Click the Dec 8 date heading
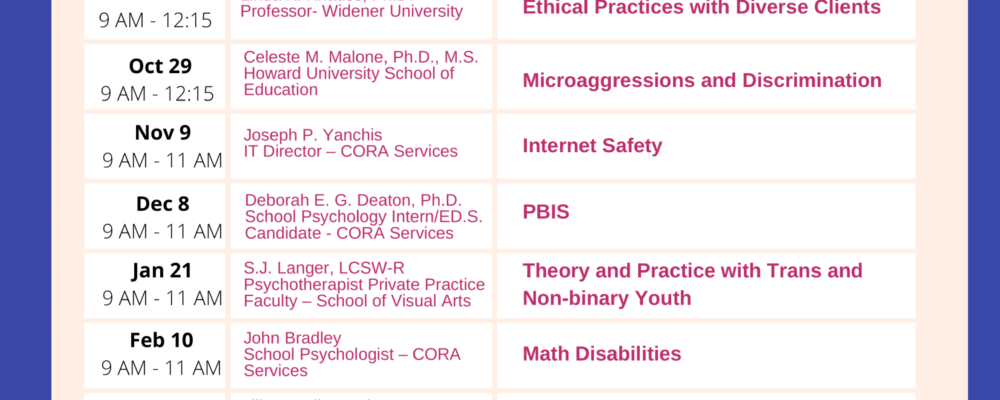This screenshot has width=1000, height=400. coord(162,204)
